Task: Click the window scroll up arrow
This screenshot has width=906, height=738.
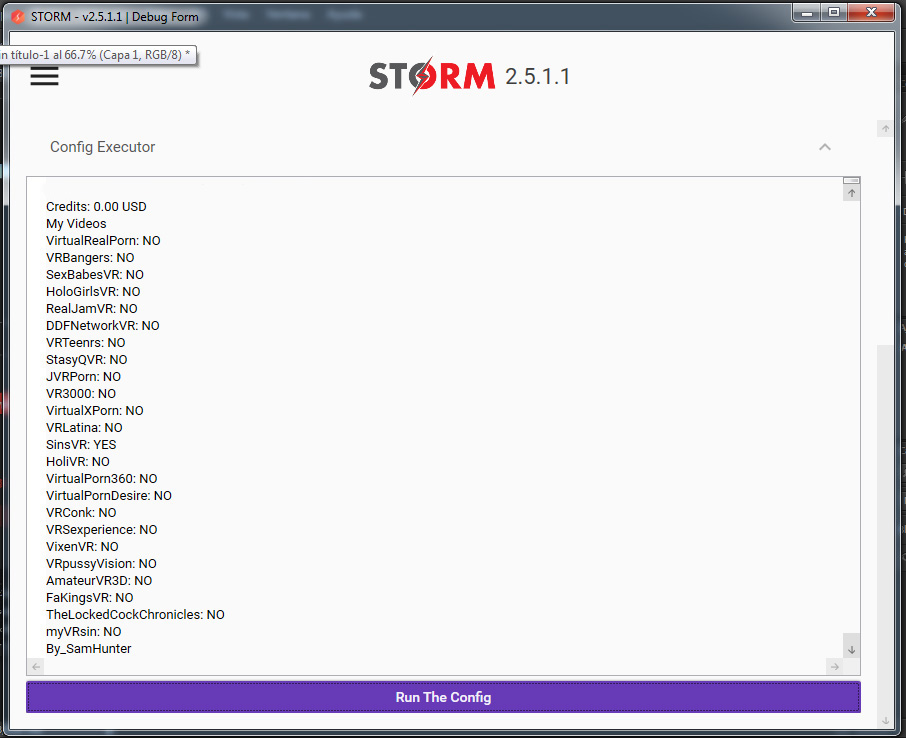Action: 885,128
